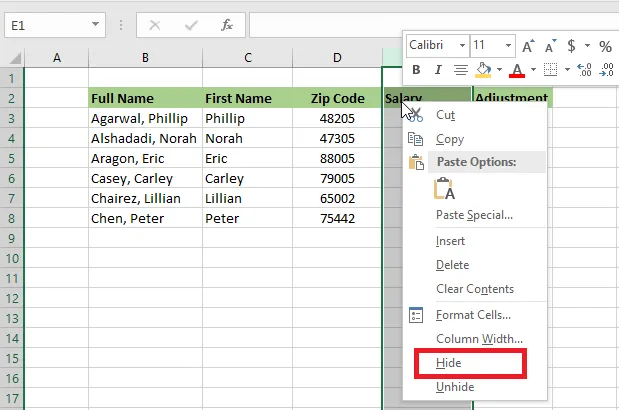The width and height of the screenshot is (619, 410).
Task: Apply the red Font Color button
Action: coord(517,70)
